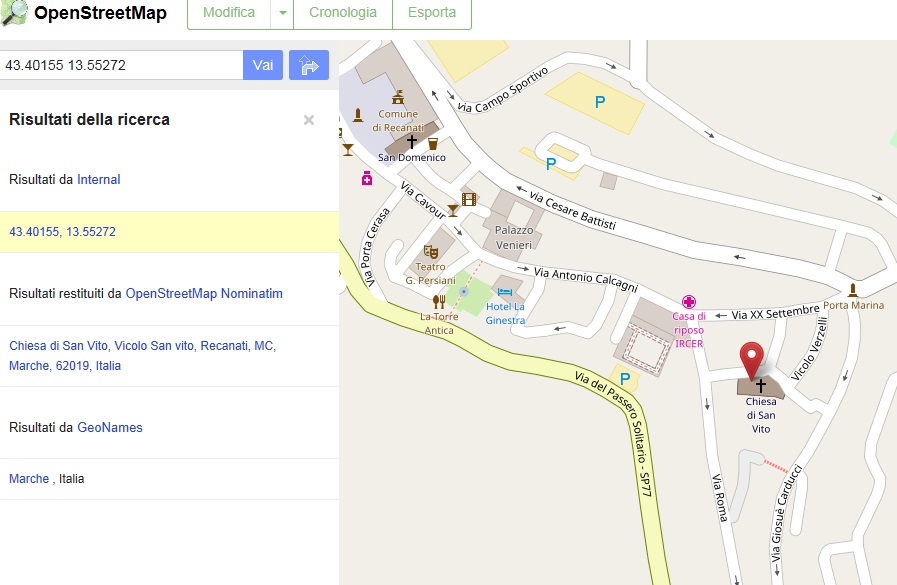Click the pharmacy icon left of Via Cavour
897x585 pixels.
click(x=367, y=178)
